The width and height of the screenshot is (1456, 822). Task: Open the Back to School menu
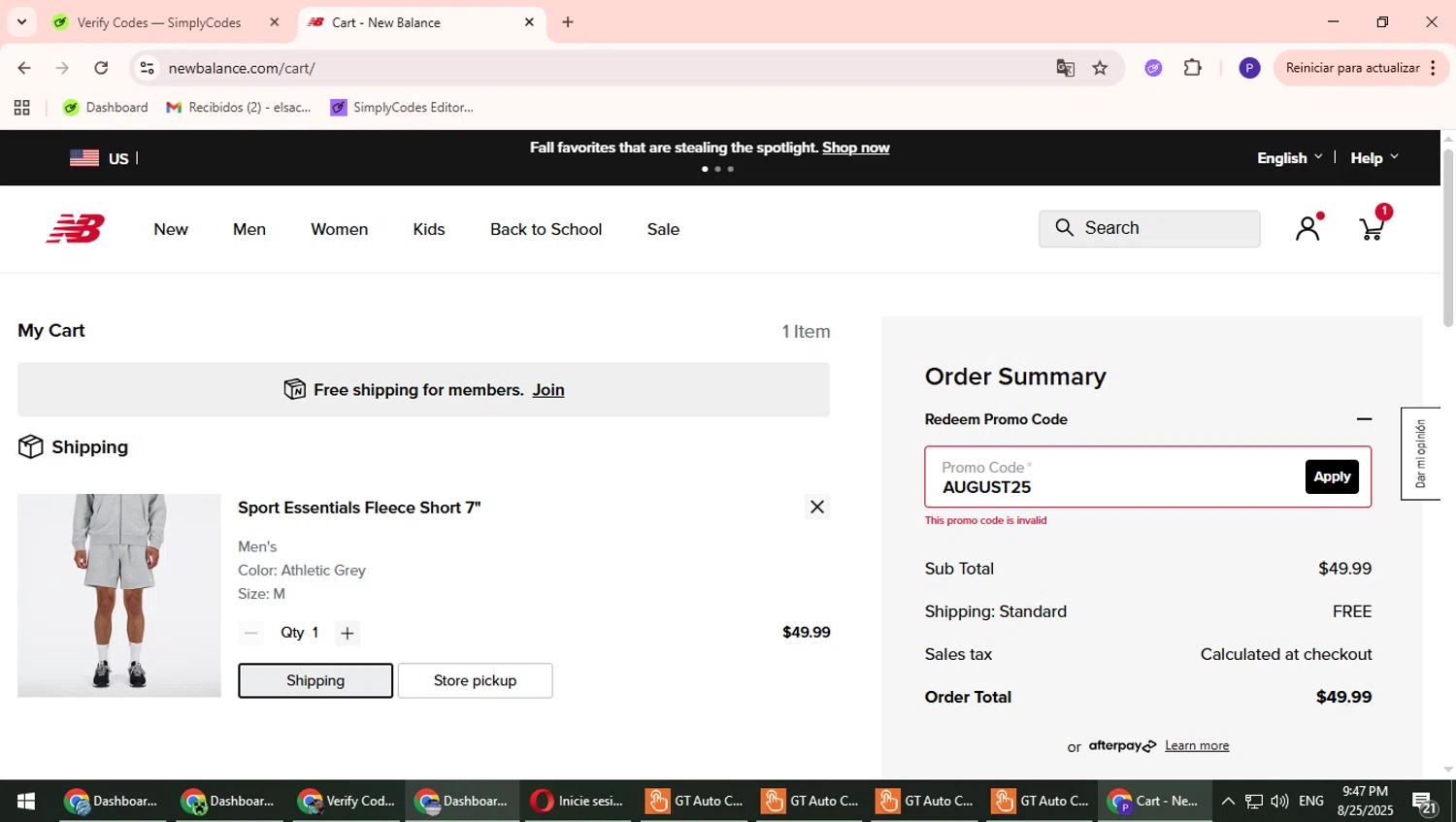tap(546, 229)
